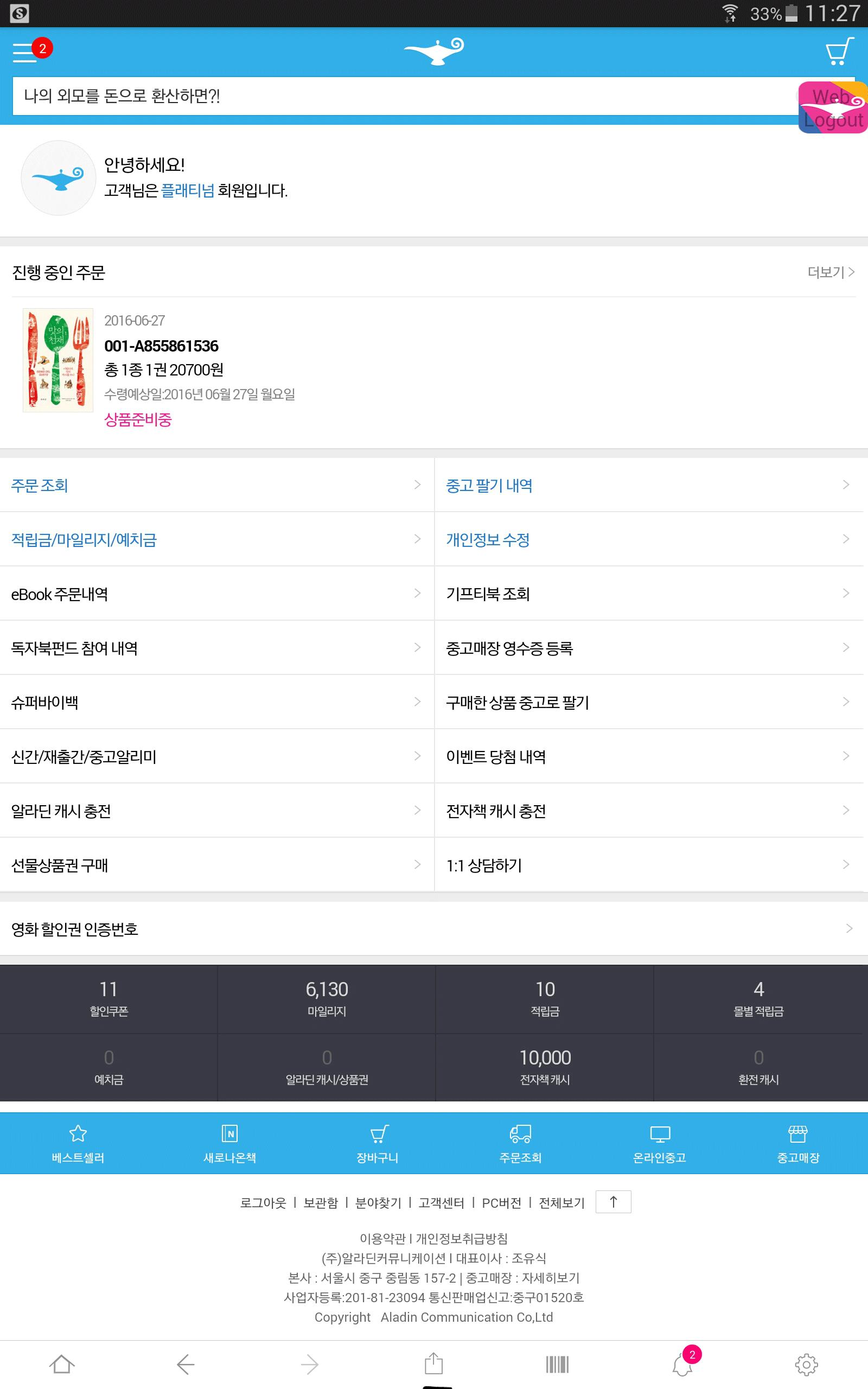Open the shopping cart icon in header

[x=839, y=52]
